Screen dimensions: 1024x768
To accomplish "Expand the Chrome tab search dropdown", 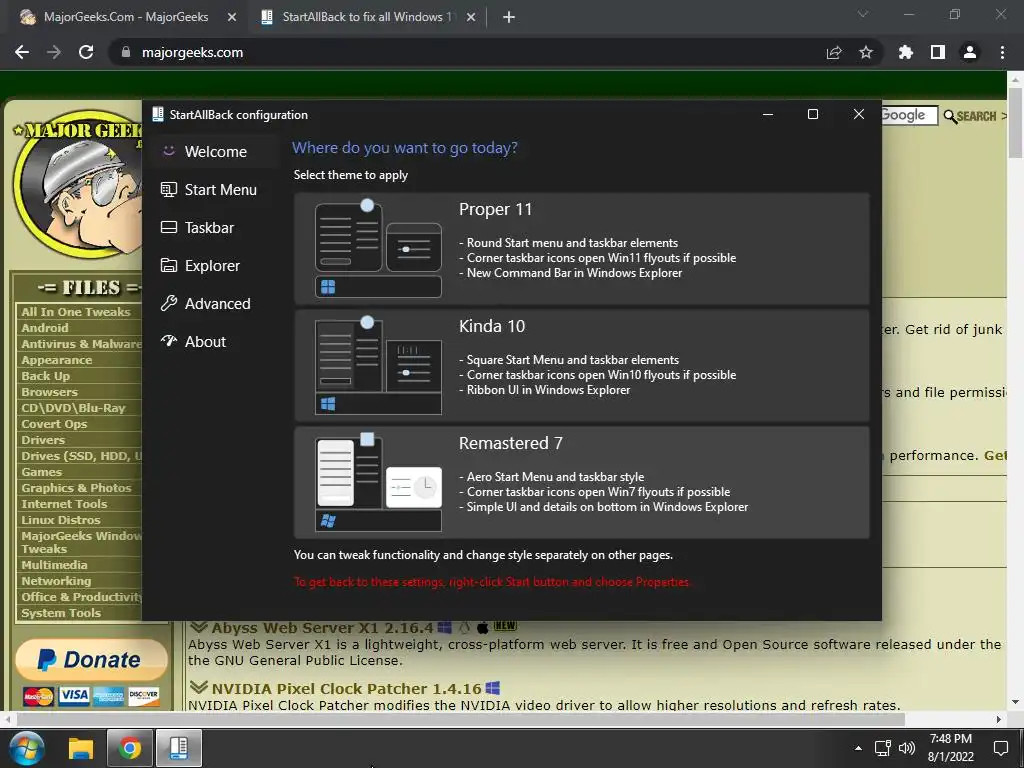I will 863,14.
